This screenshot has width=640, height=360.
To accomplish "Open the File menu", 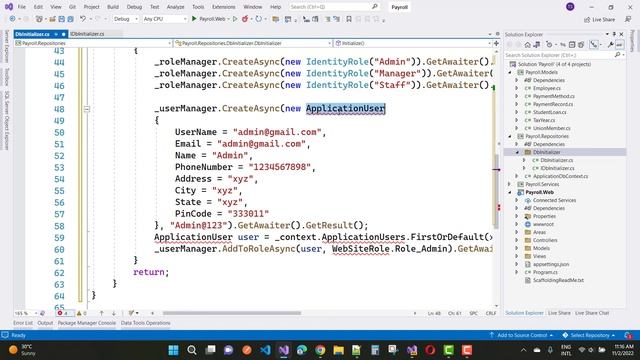I will click(22, 7).
